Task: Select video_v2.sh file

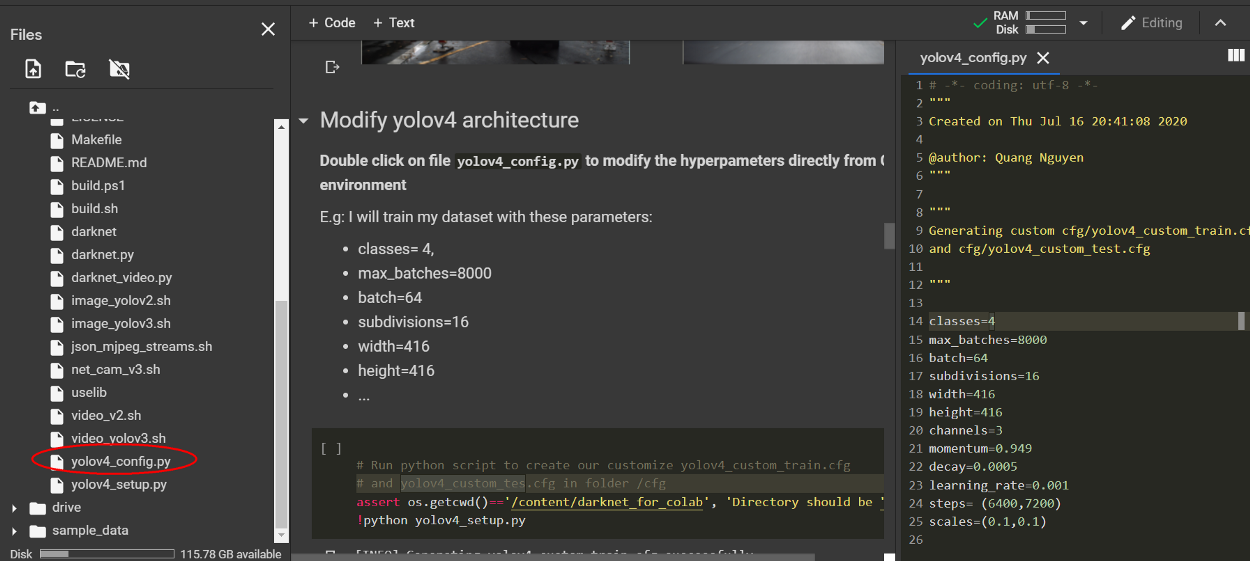Action: (106, 415)
